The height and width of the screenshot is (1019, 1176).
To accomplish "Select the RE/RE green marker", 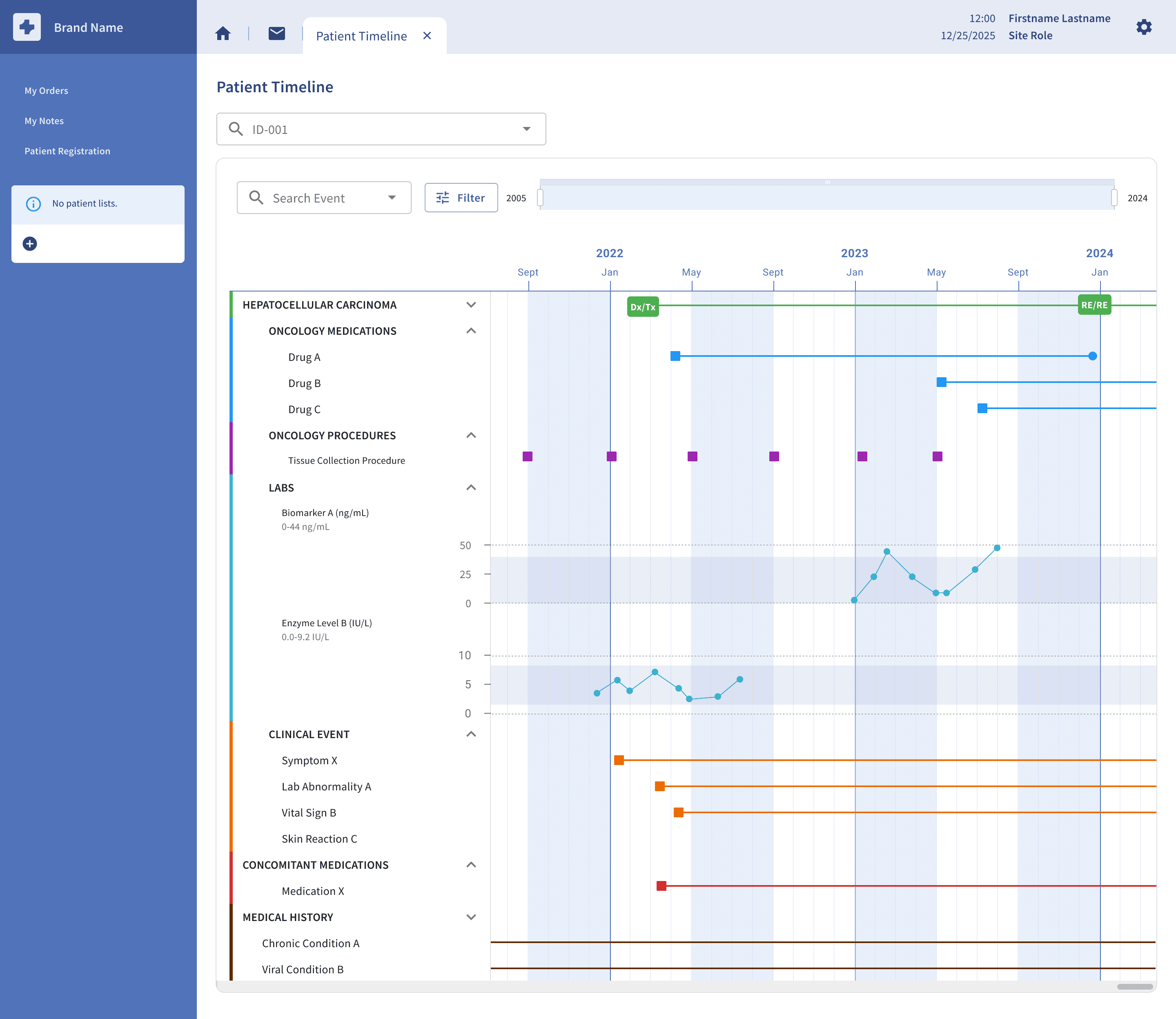I will (1094, 305).
